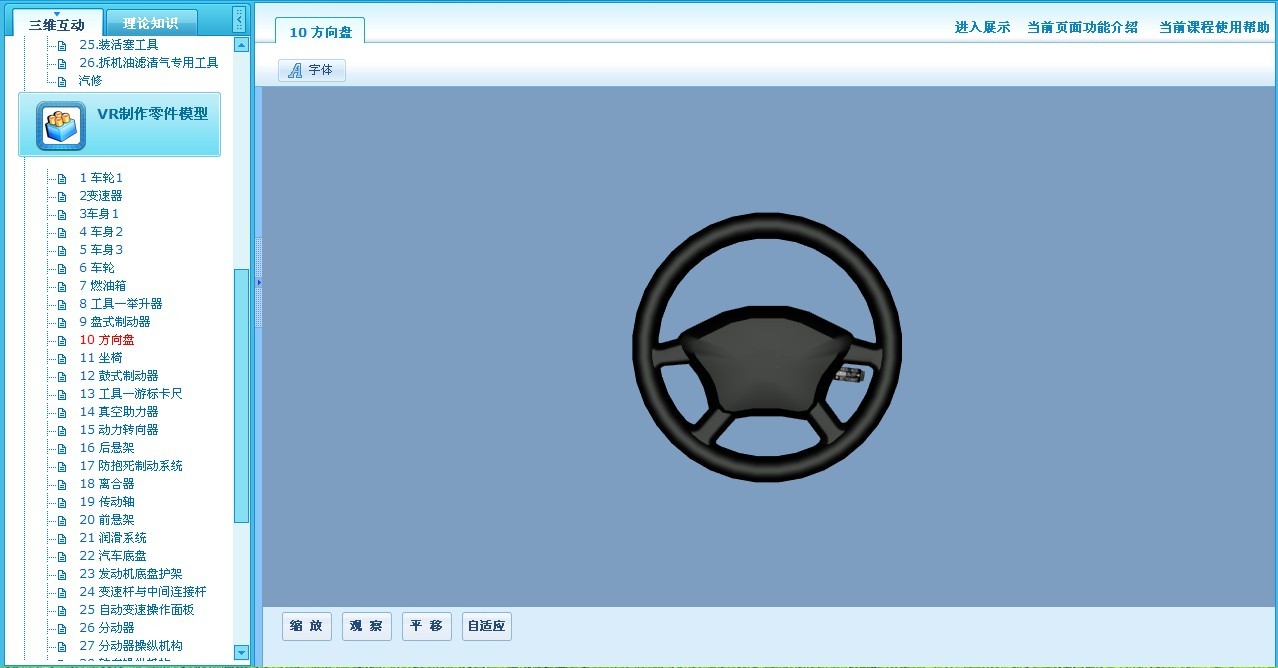Click the 字体 font button
The width and height of the screenshot is (1278, 668).
pos(312,70)
